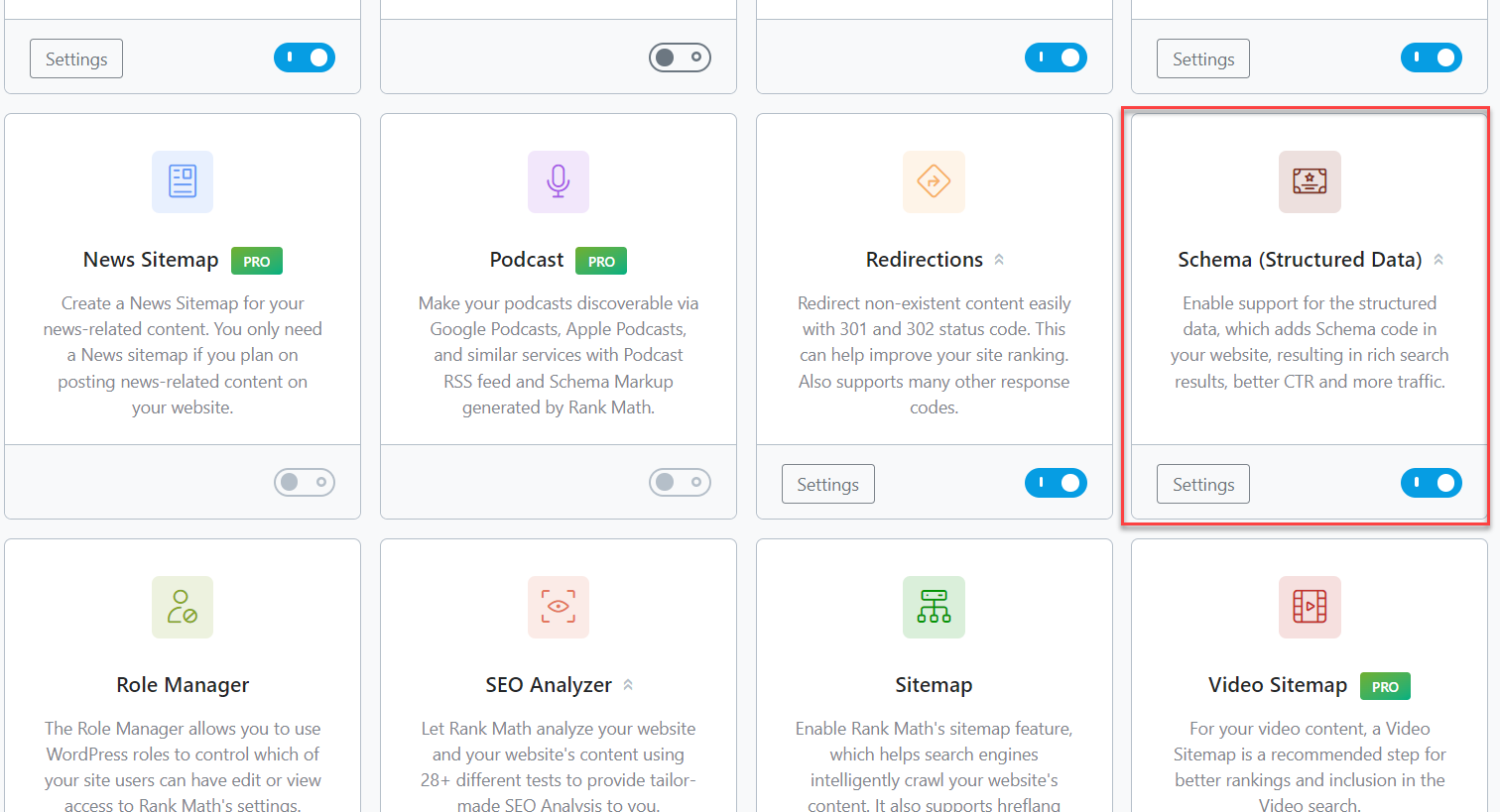Click the SEO Analyzer eye icon
Viewport: 1500px width, 812px height.
(x=558, y=607)
